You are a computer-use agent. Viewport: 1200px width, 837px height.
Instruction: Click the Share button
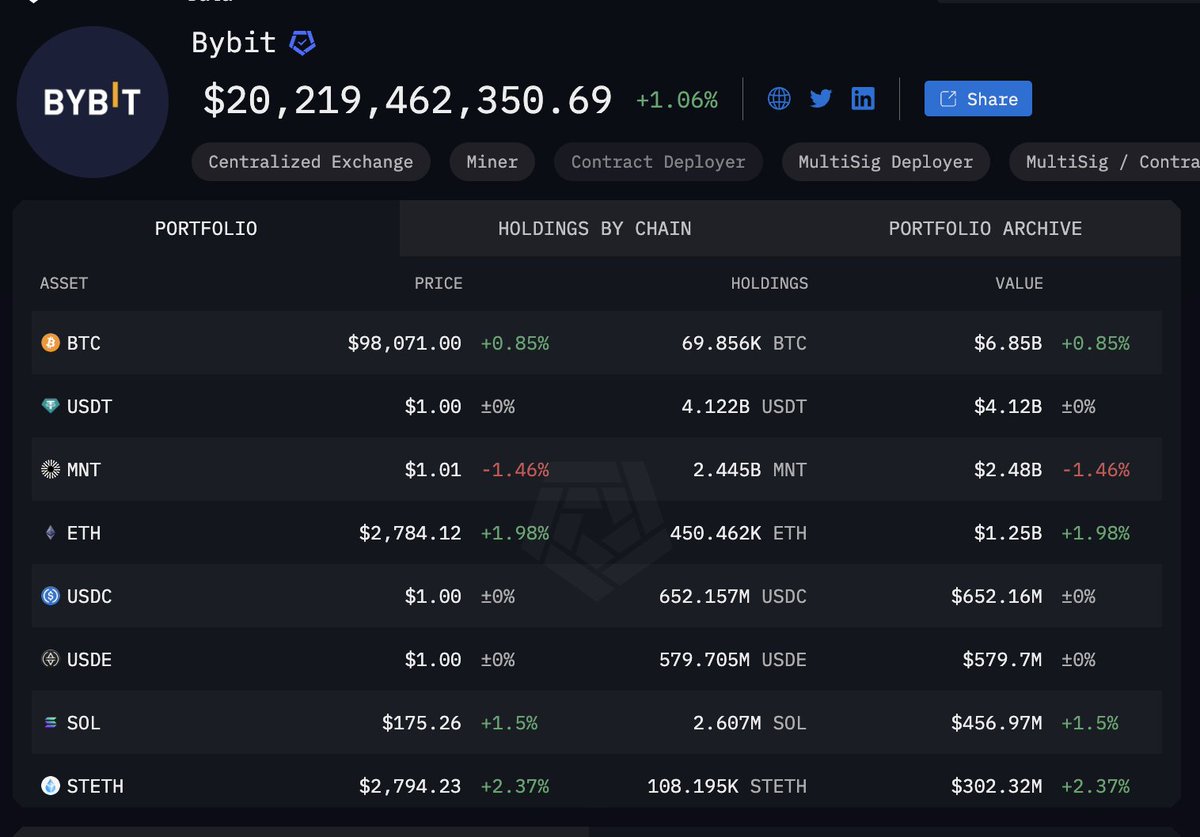tap(978, 99)
